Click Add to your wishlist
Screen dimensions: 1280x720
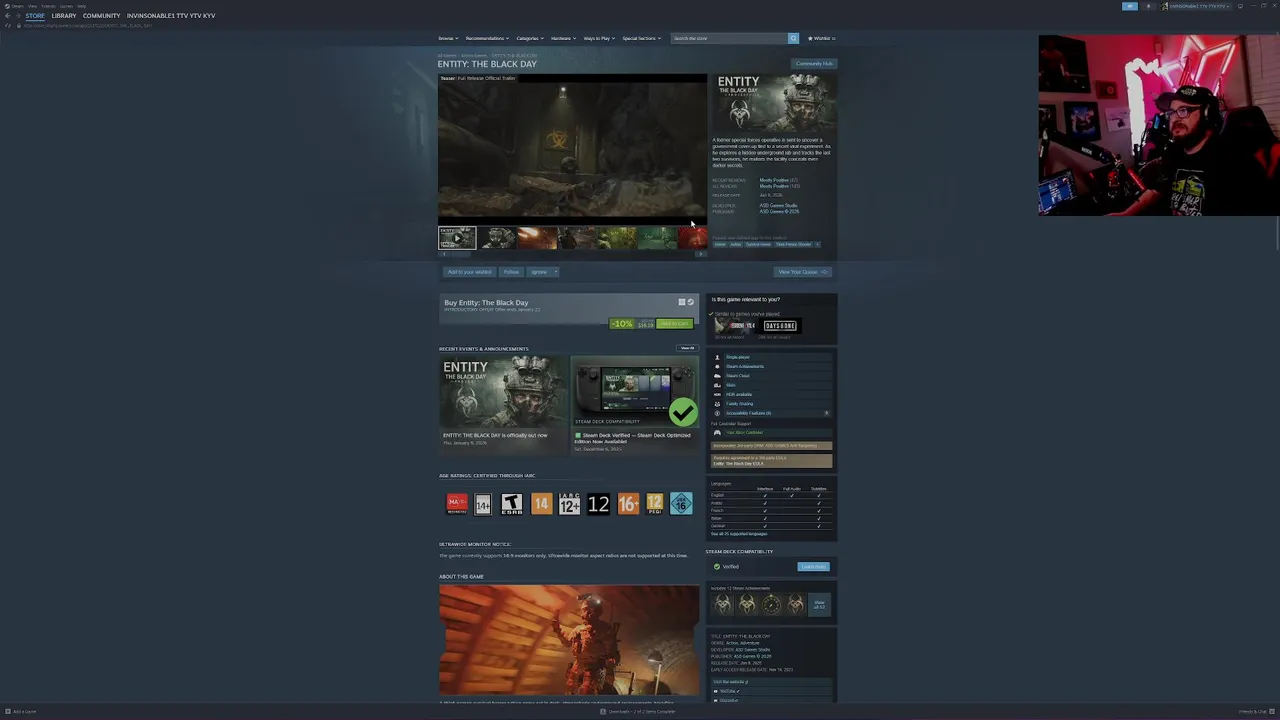pyautogui.click(x=470, y=272)
